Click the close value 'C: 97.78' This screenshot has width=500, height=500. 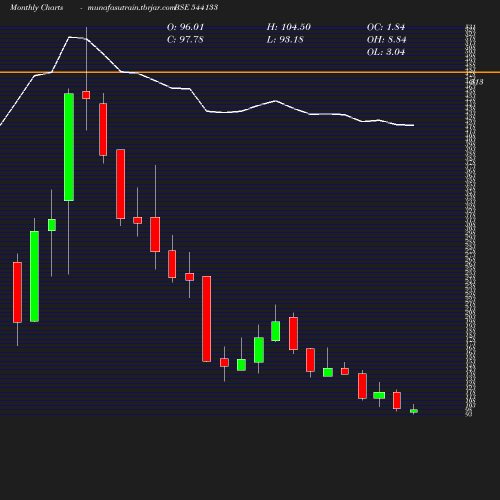pos(185,40)
